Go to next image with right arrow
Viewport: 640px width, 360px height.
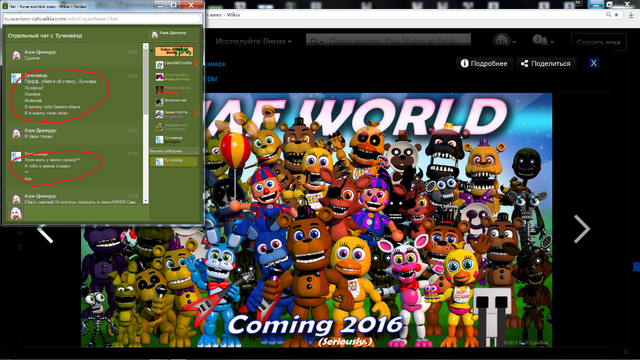582,229
